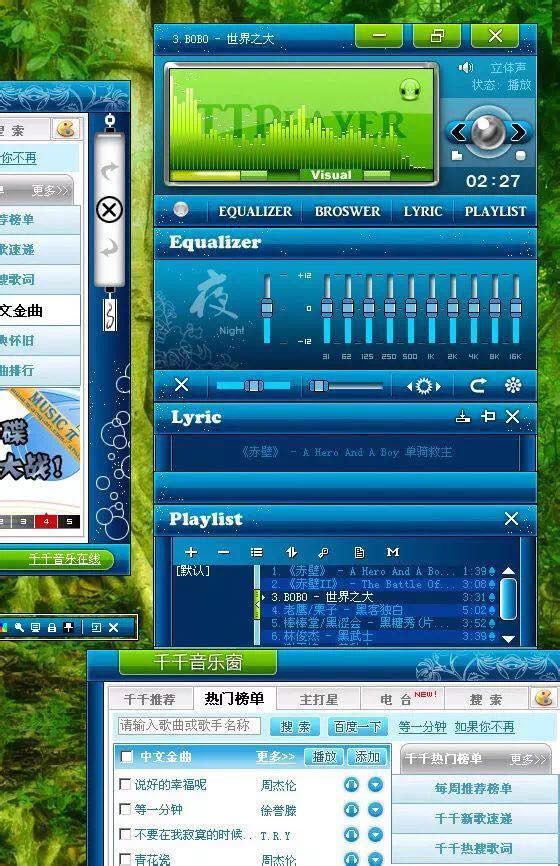560x866 pixels.
Task: Switch to the 主打星 tab
Action: coord(319,699)
